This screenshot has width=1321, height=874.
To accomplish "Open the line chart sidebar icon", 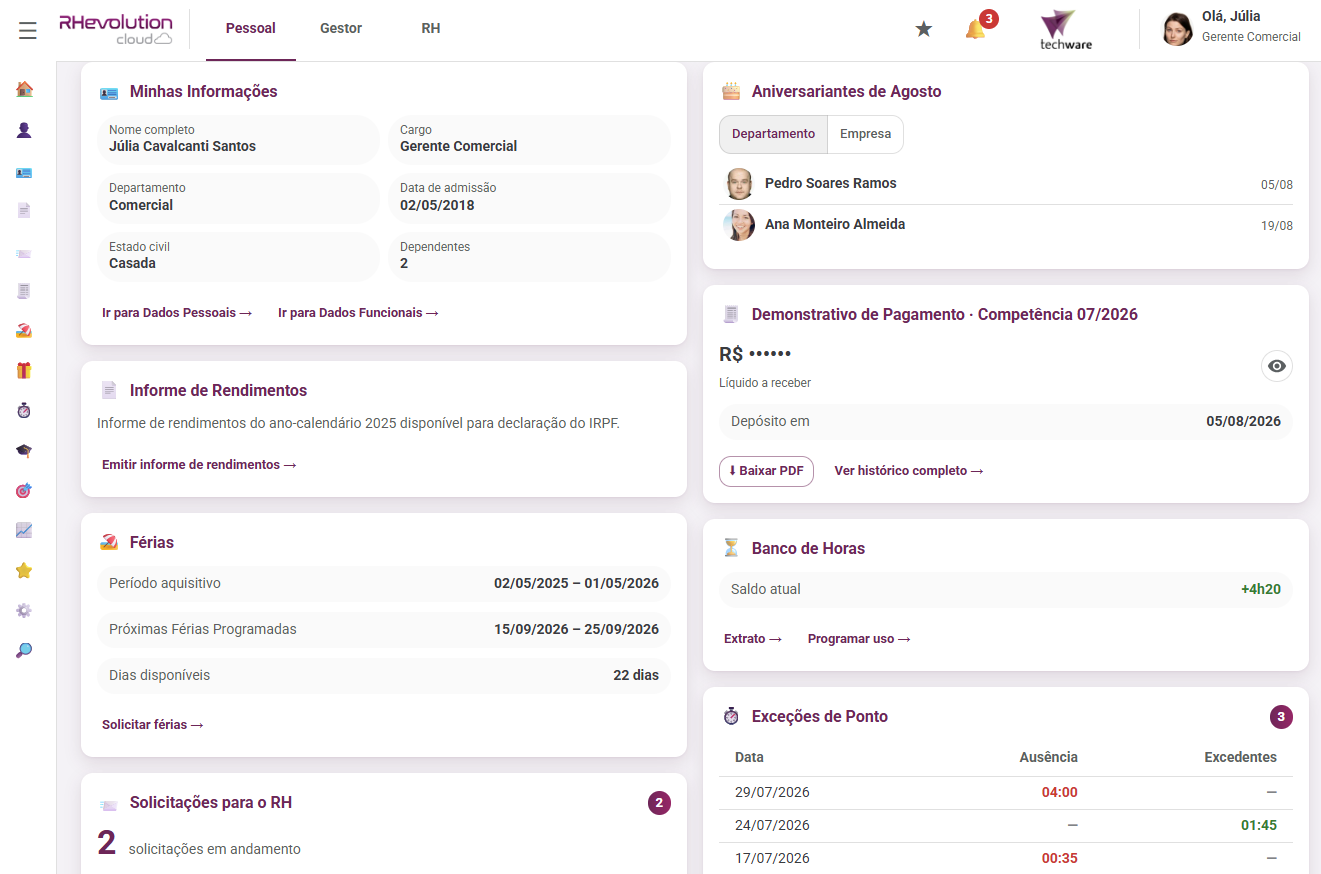I will click(25, 531).
